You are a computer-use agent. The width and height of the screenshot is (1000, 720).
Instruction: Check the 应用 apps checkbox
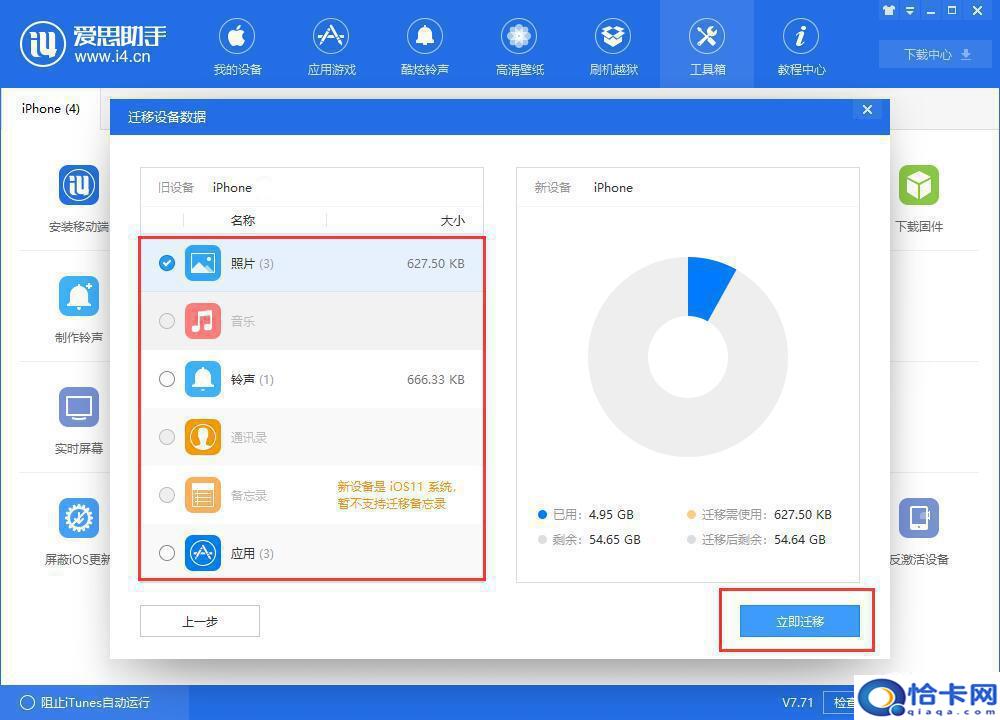[x=166, y=553]
